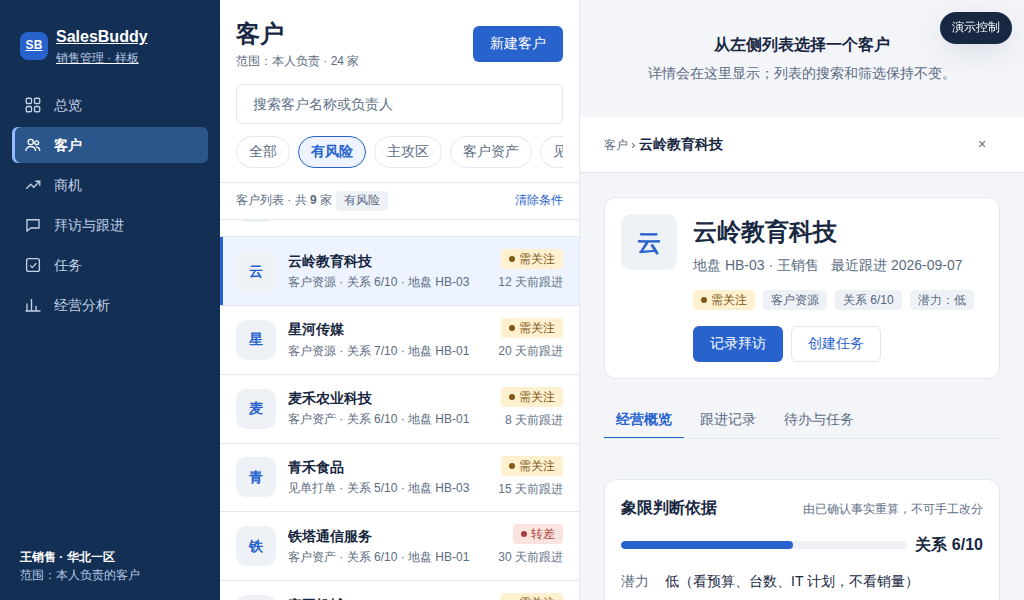Click the 新建客户 button
The image size is (1024, 600).
518,44
